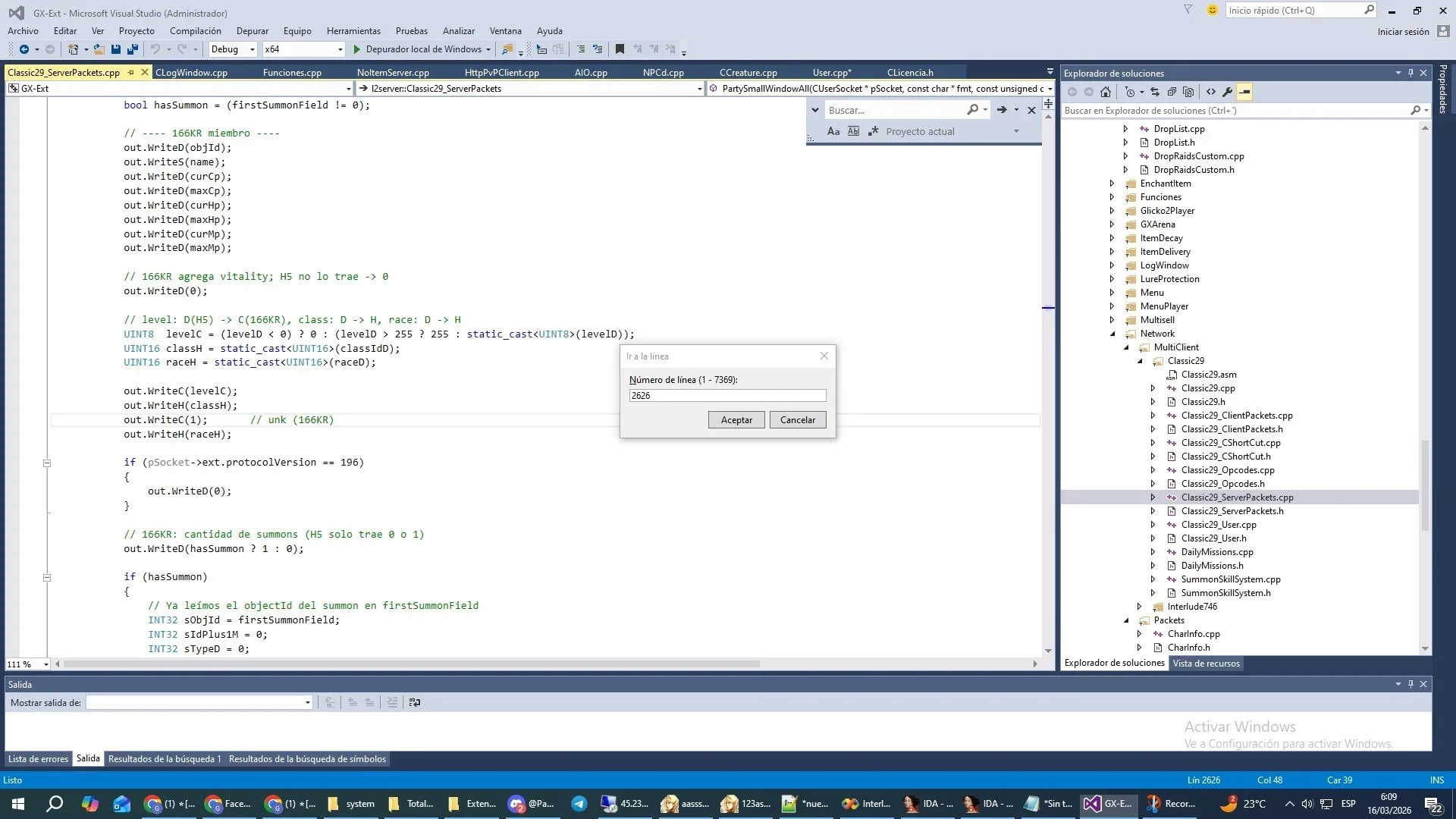Expand the EnchantItem folder node
The width and height of the screenshot is (1456, 819).
coord(1112,184)
